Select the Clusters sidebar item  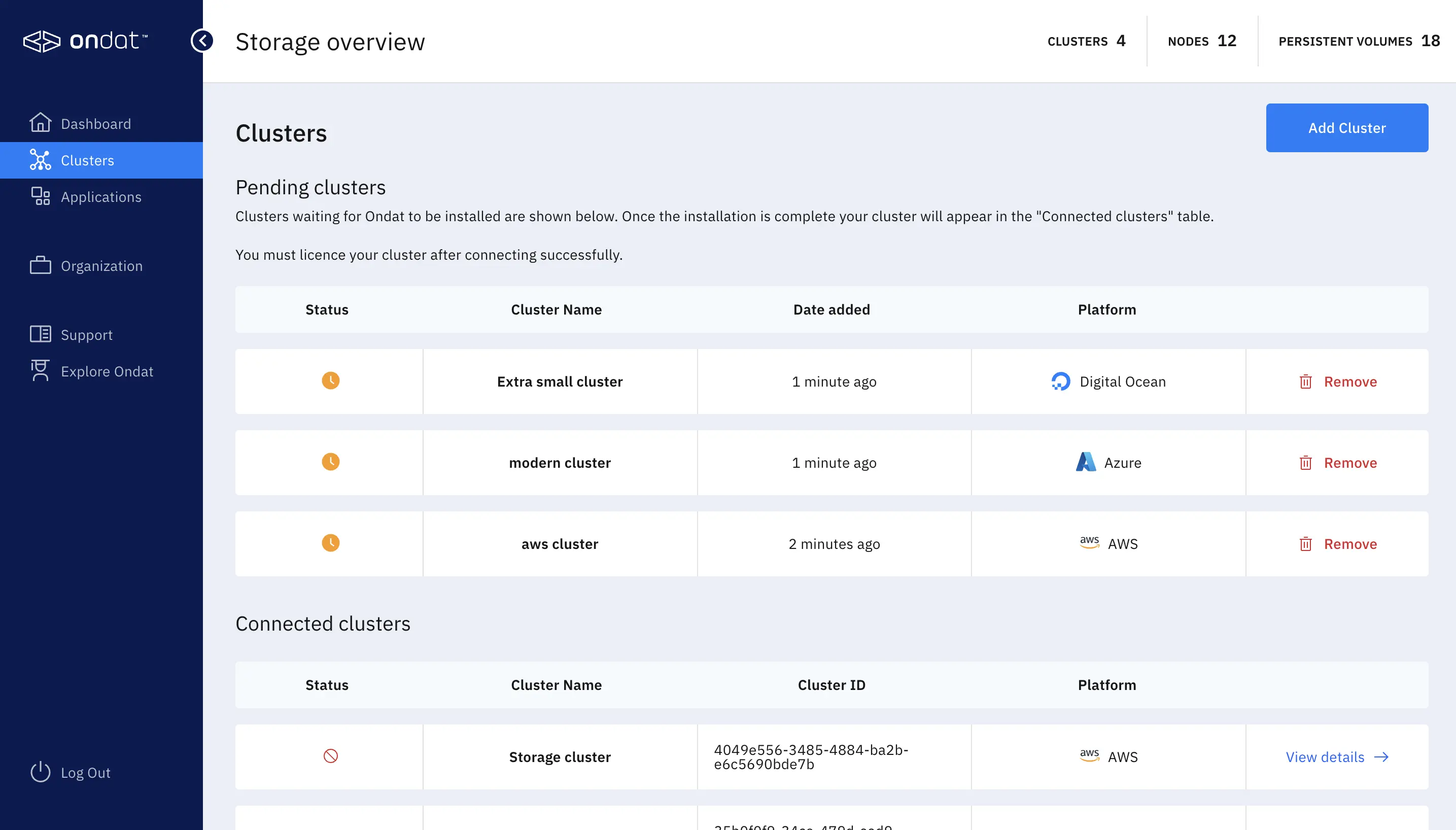click(87, 160)
